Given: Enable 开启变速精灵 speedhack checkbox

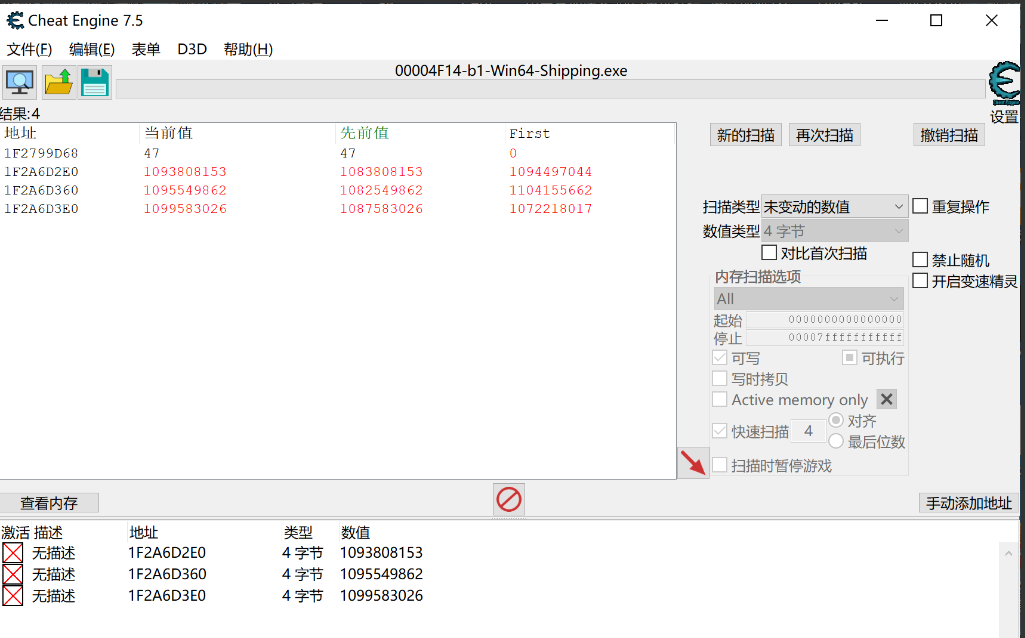Looking at the screenshot, I should (920, 281).
